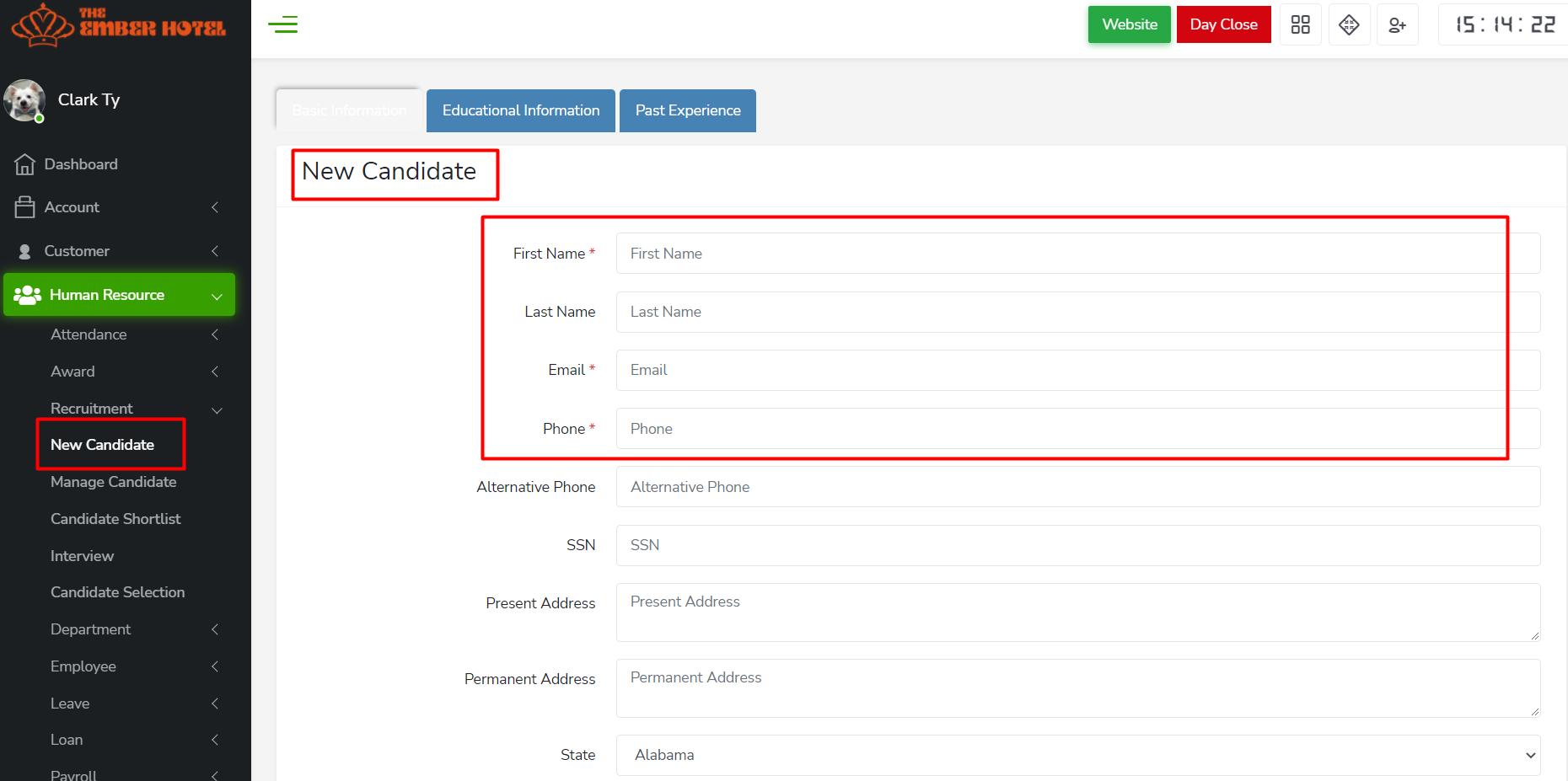Click into the First Name input field
1568x781 pixels.
coord(1077,254)
